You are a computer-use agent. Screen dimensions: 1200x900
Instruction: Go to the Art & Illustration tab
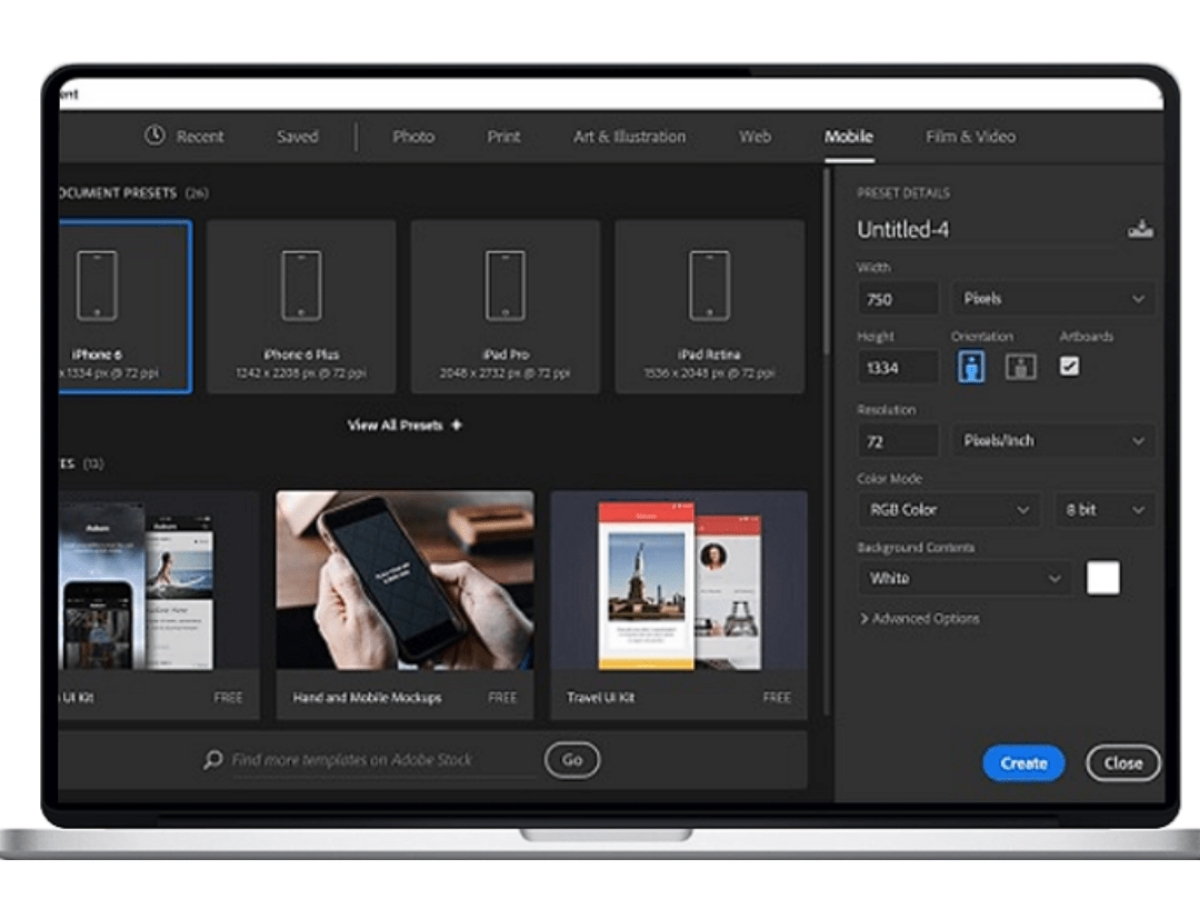(630, 137)
